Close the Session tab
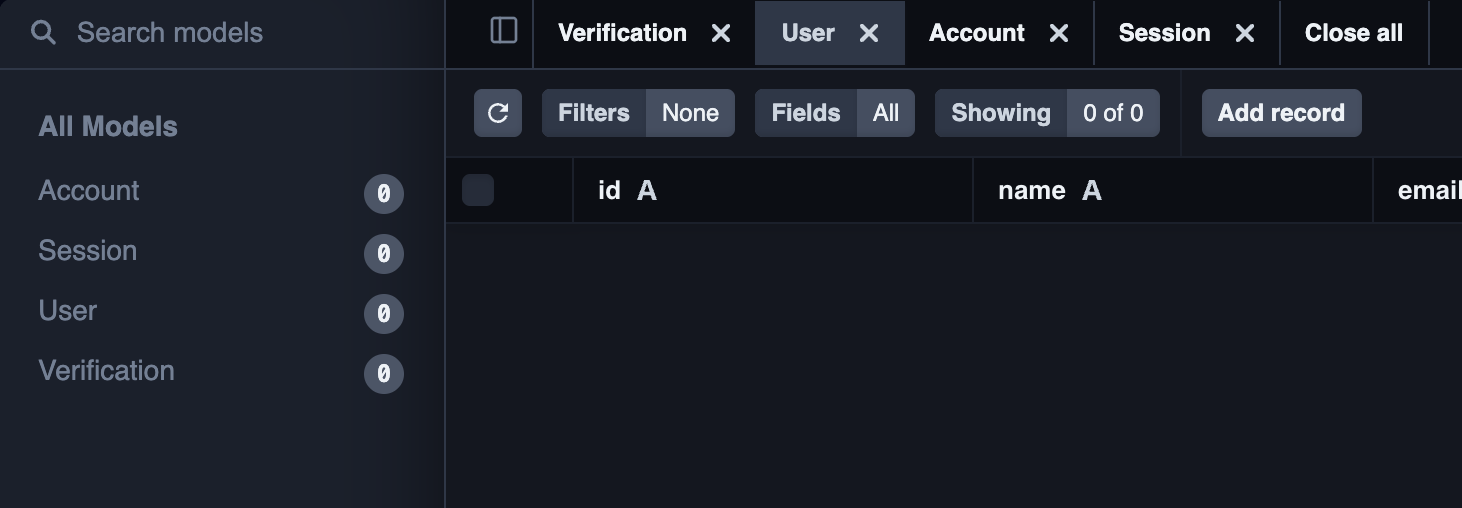The height and width of the screenshot is (508, 1462). point(1244,34)
